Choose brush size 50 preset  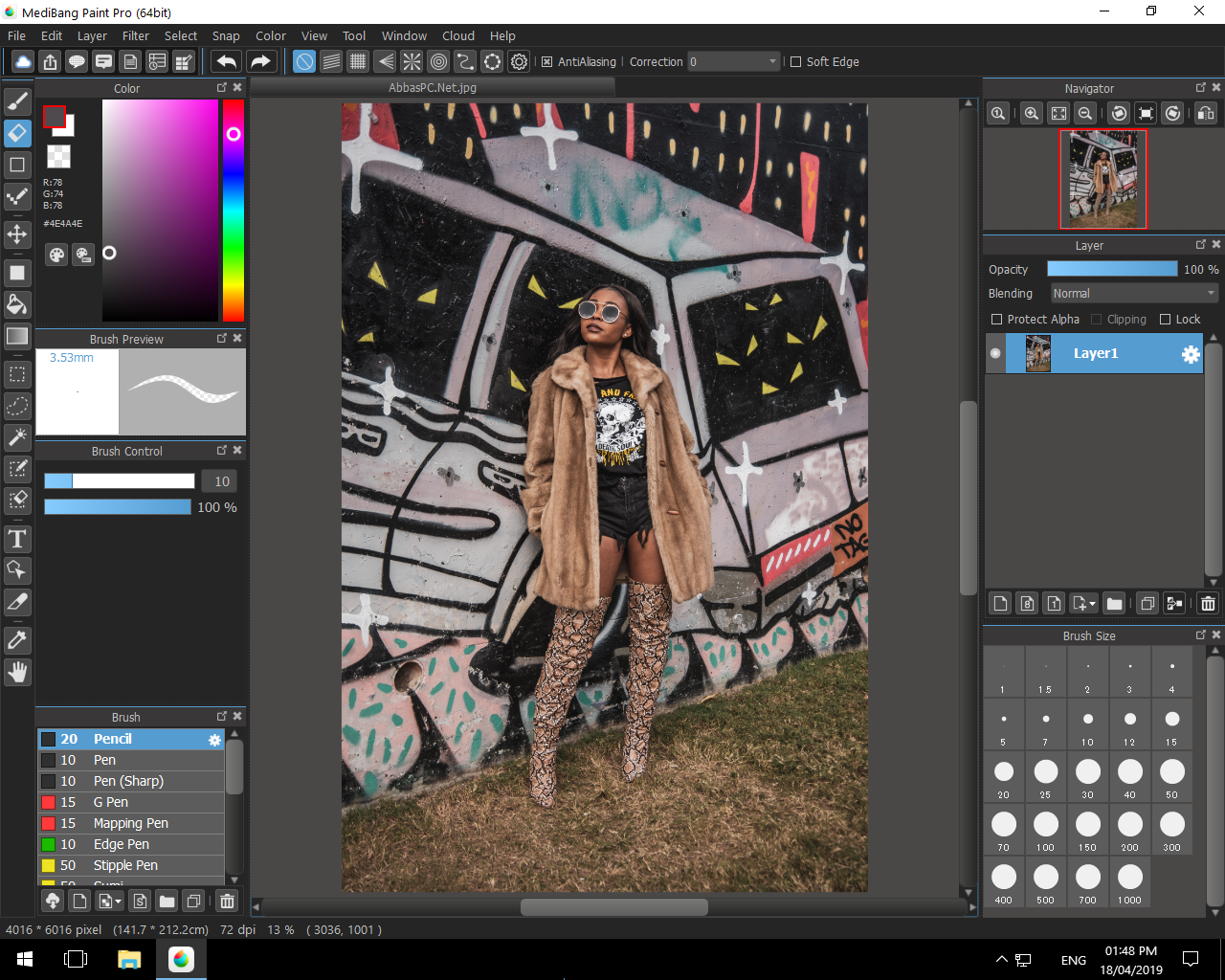coord(1172,776)
